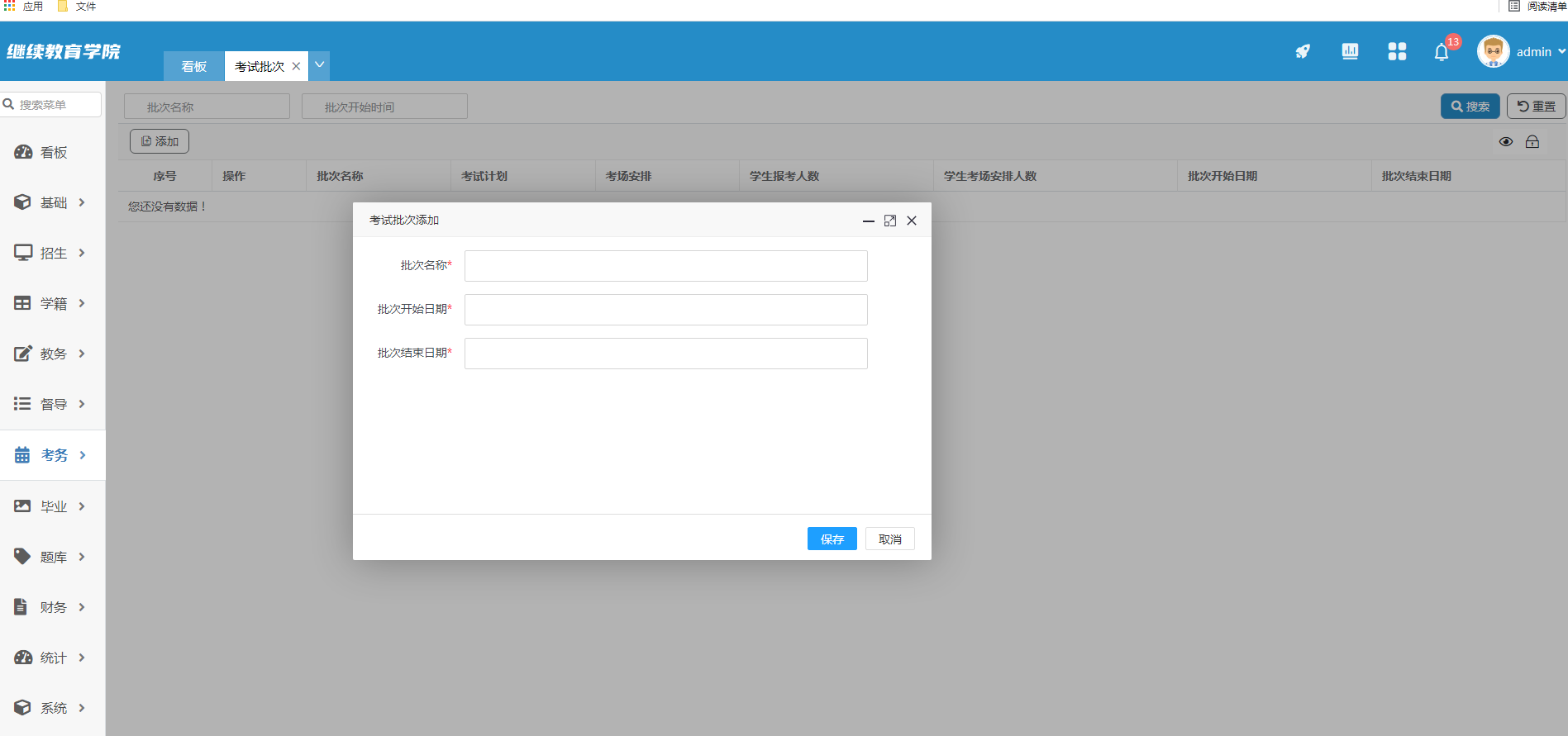The width and height of the screenshot is (1568, 736).
Task: Expand the 财务 sidebar menu
Action: [x=53, y=607]
